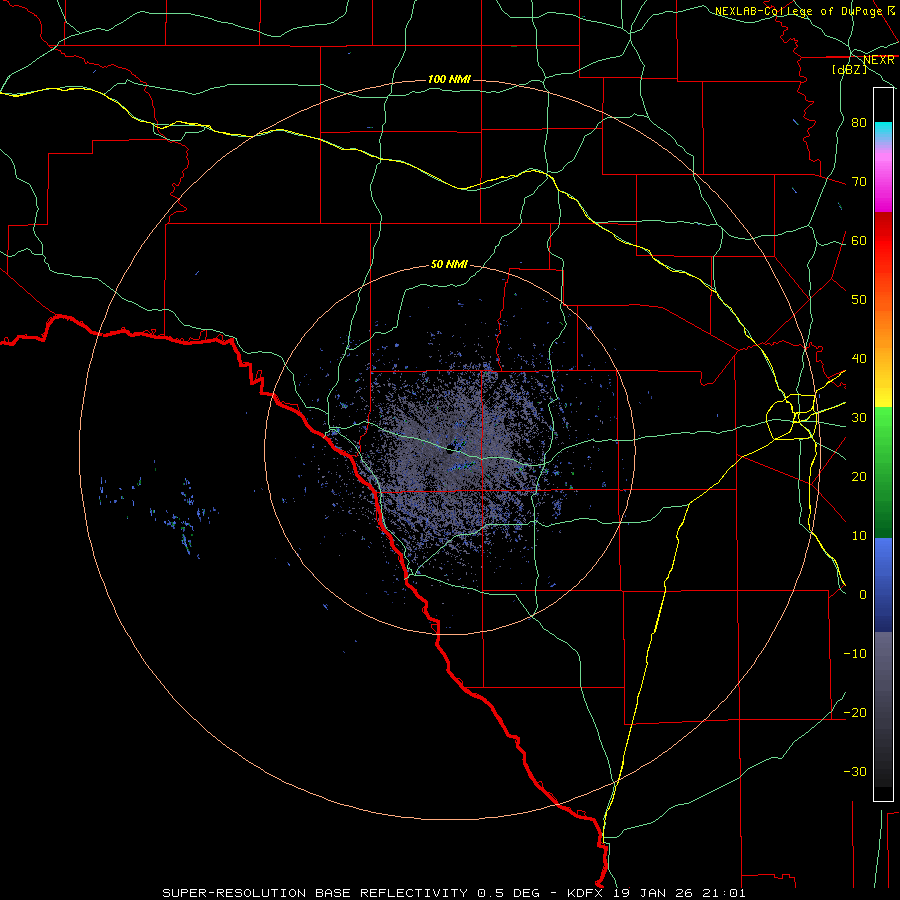The width and height of the screenshot is (900, 900).
Task: Click the "NEXR" label above the scale
Action: pos(879,60)
